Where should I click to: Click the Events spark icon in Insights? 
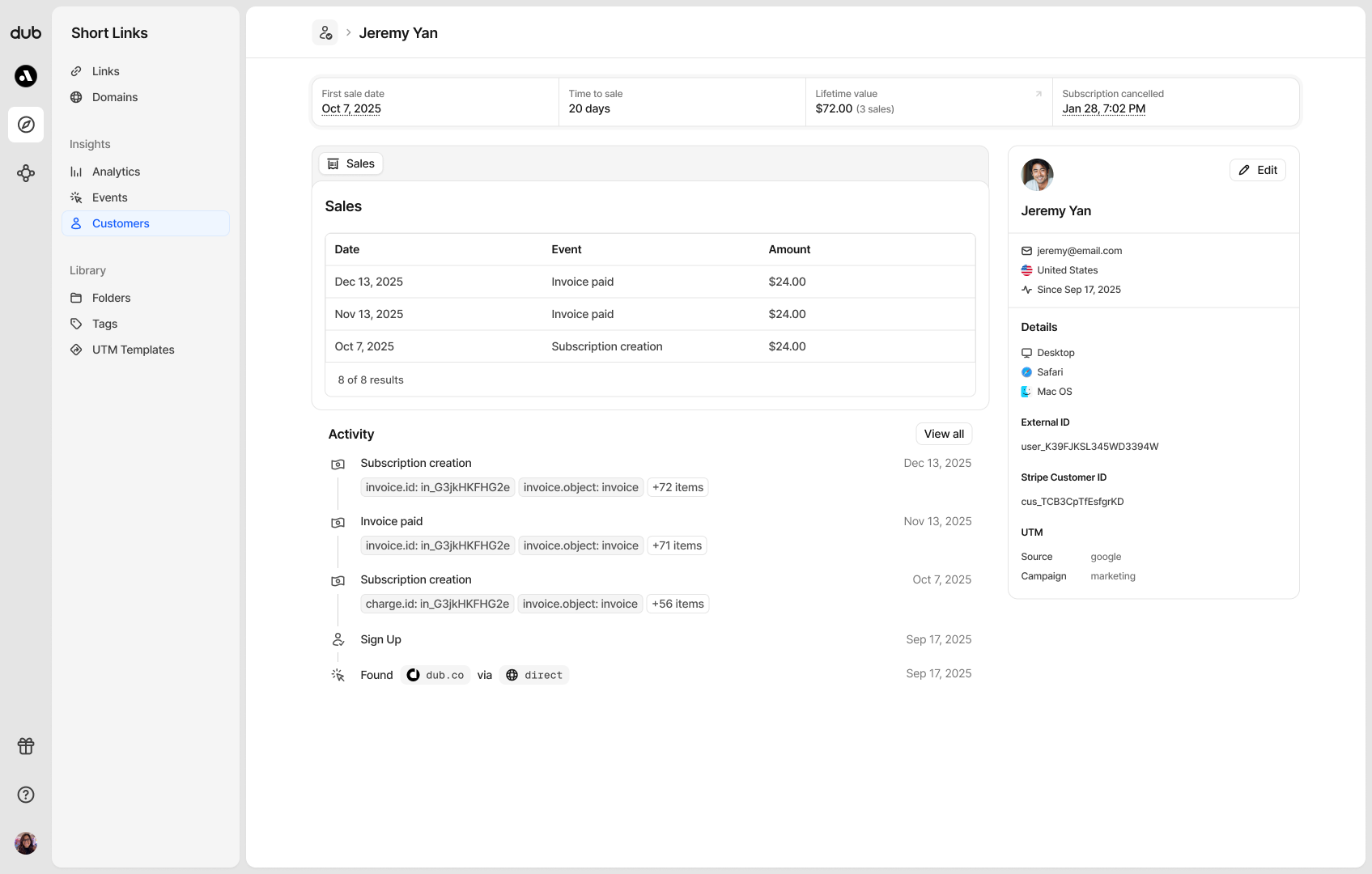(x=76, y=197)
